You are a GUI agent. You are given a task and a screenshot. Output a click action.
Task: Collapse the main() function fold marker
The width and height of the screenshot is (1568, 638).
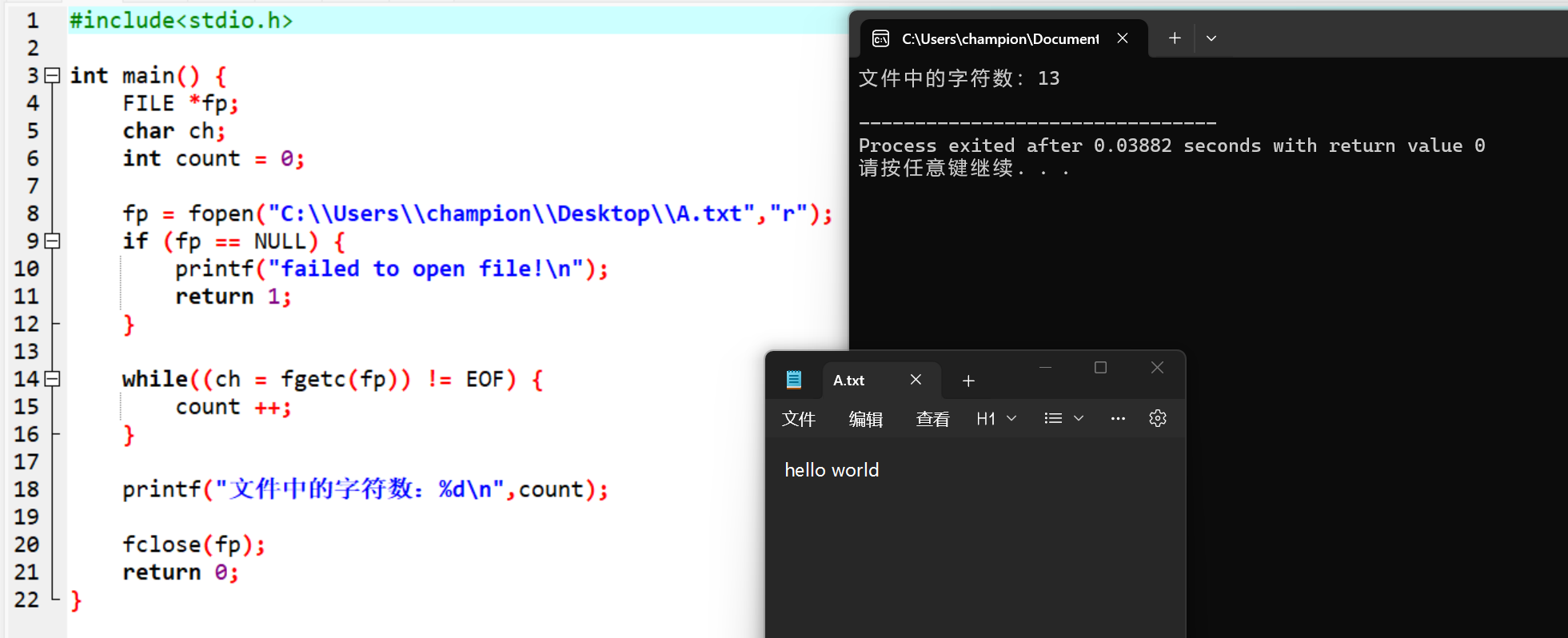tap(53, 76)
